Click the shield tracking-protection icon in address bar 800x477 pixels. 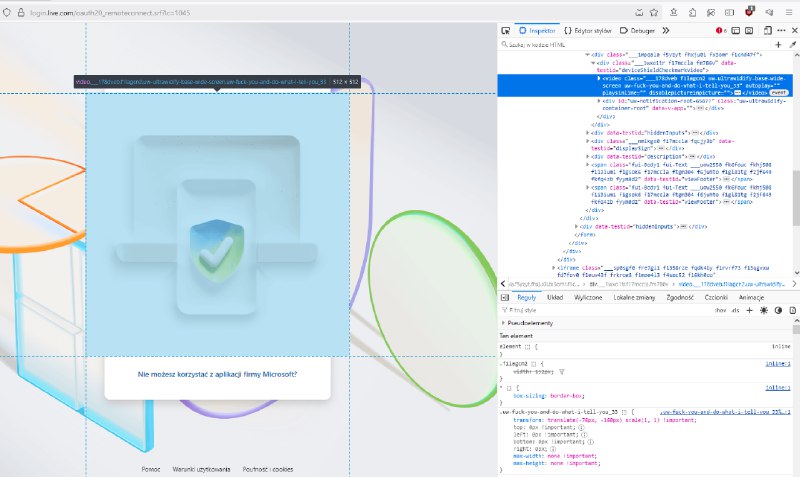7,12
